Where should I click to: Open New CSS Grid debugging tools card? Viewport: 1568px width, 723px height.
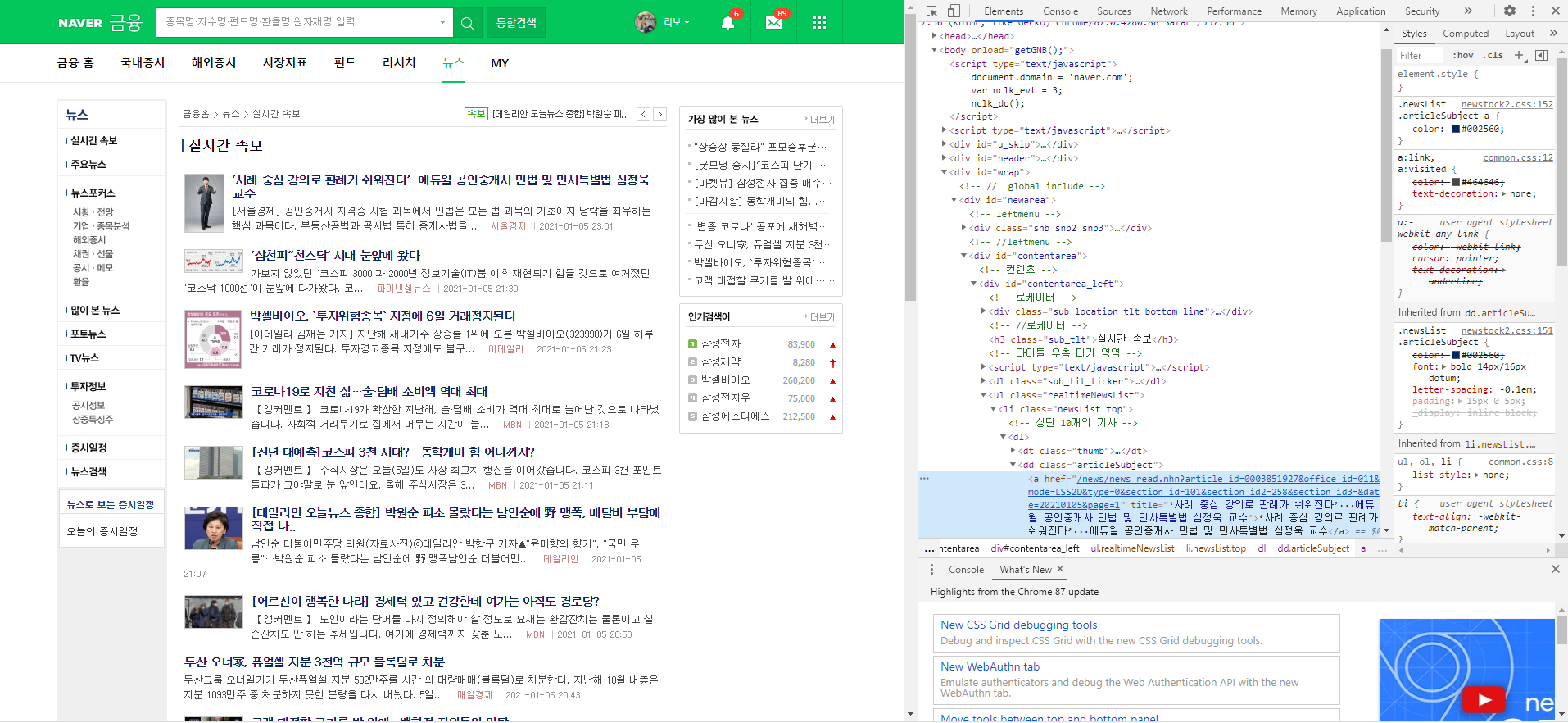(x=1135, y=633)
